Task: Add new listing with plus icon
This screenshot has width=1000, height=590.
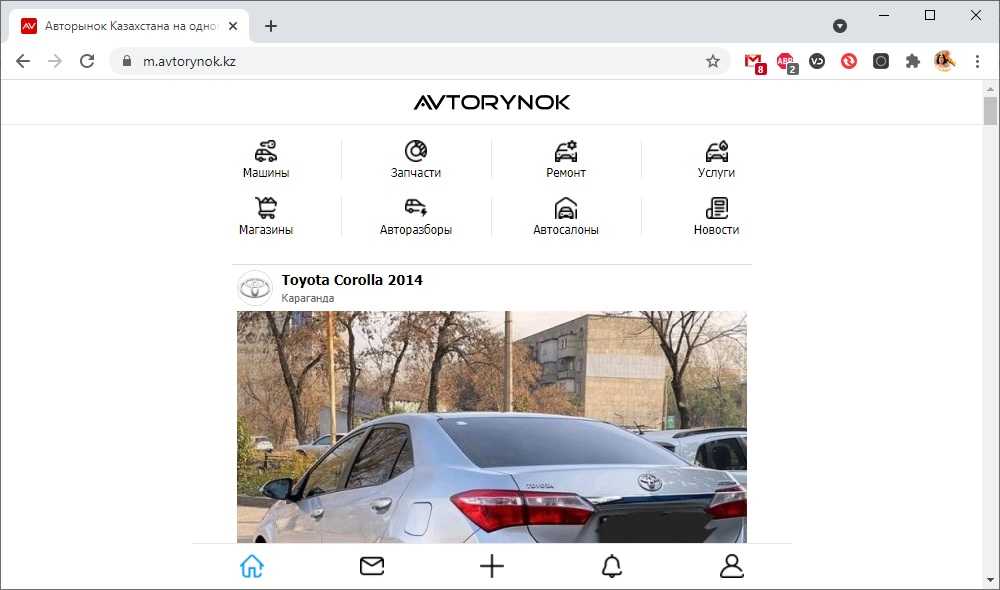Action: coord(492,567)
